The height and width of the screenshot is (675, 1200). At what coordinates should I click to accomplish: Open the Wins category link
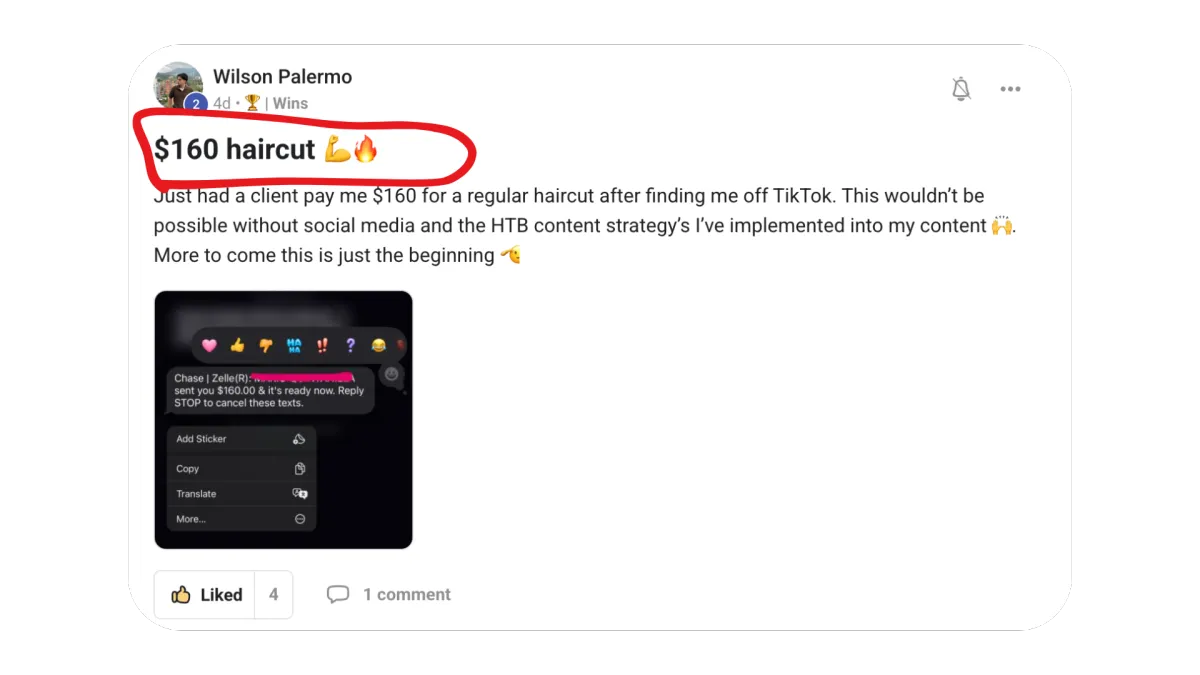(290, 103)
